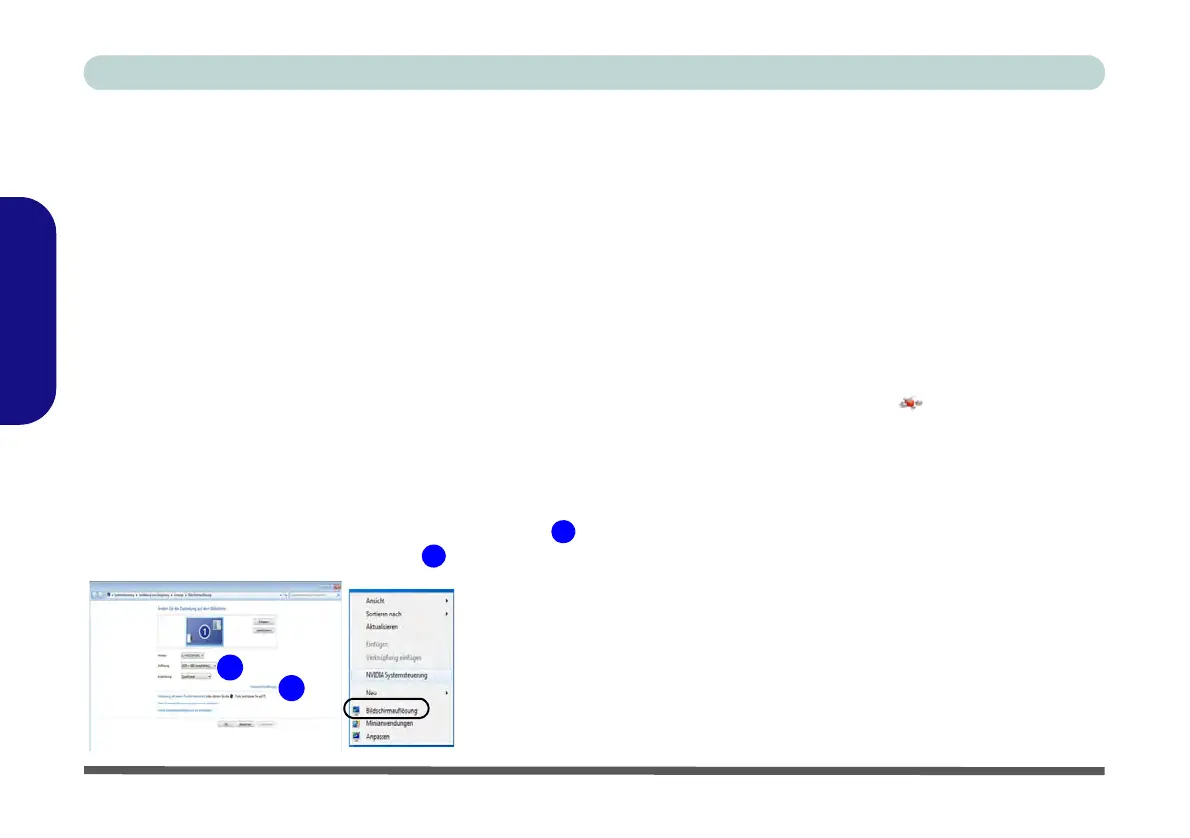The height and width of the screenshot is (838, 1190).
Task: Click the Anpassen personalize icon
Action: pos(356,736)
